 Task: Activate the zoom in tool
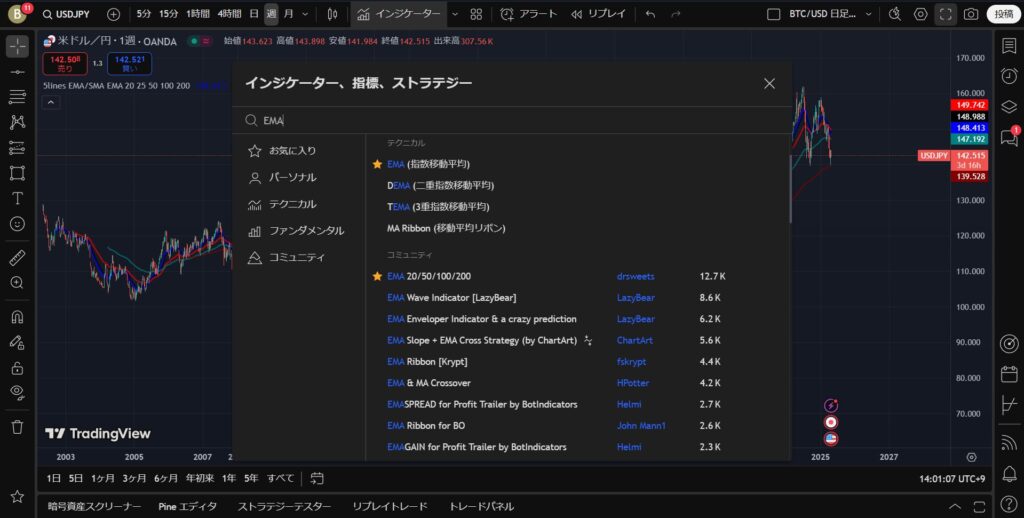(x=18, y=283)
